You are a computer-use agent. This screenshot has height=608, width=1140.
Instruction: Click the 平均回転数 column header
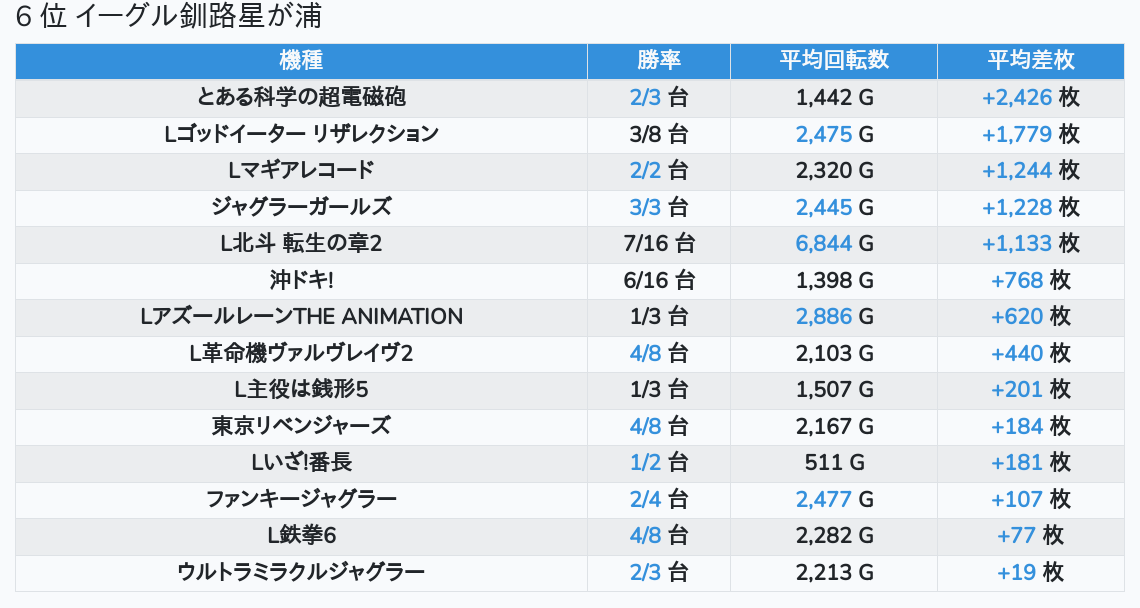pos(834,60)
